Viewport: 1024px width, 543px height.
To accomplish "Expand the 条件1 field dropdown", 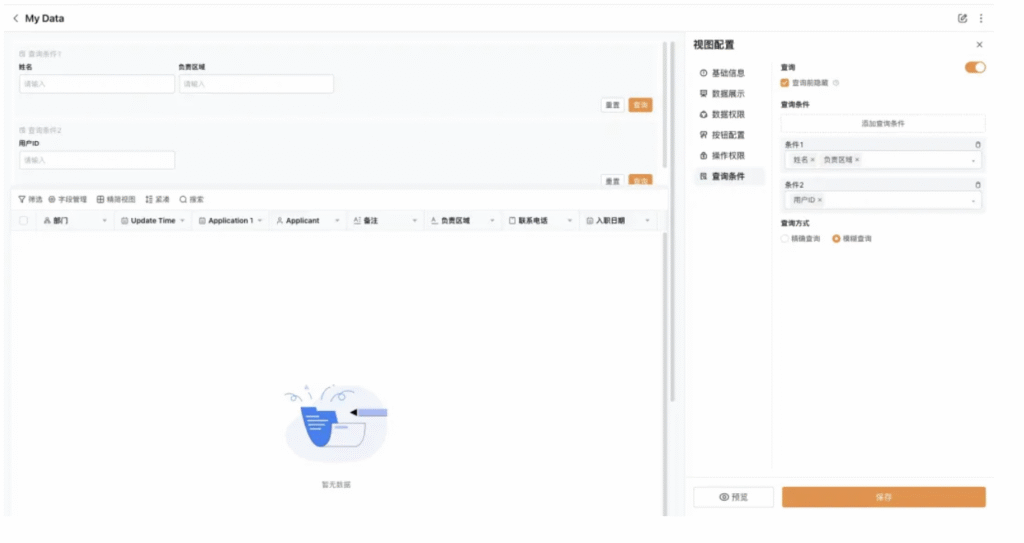I will point(973,160).
